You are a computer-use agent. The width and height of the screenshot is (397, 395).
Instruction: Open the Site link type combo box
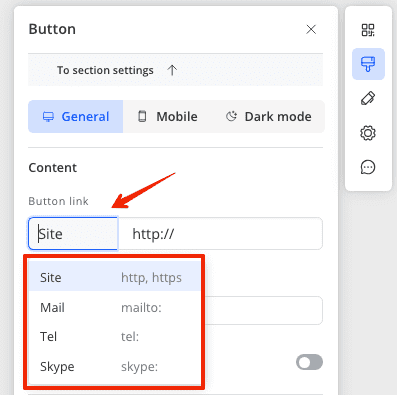coord(73,233)
